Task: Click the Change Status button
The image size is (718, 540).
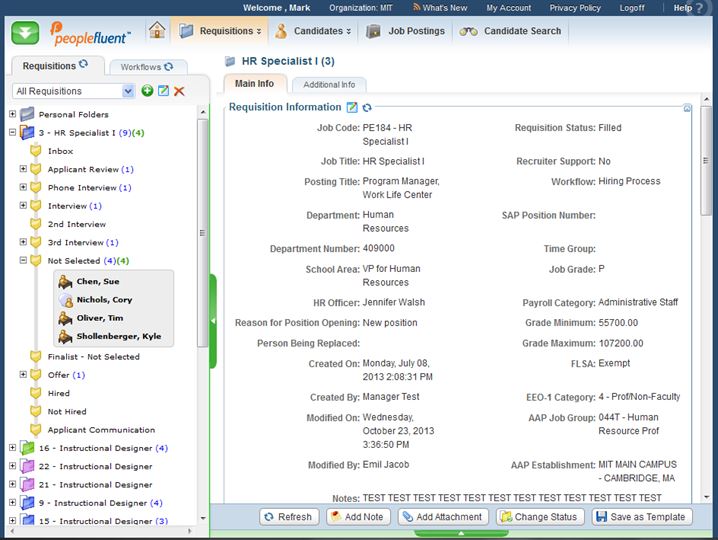Action: [538, 517]
